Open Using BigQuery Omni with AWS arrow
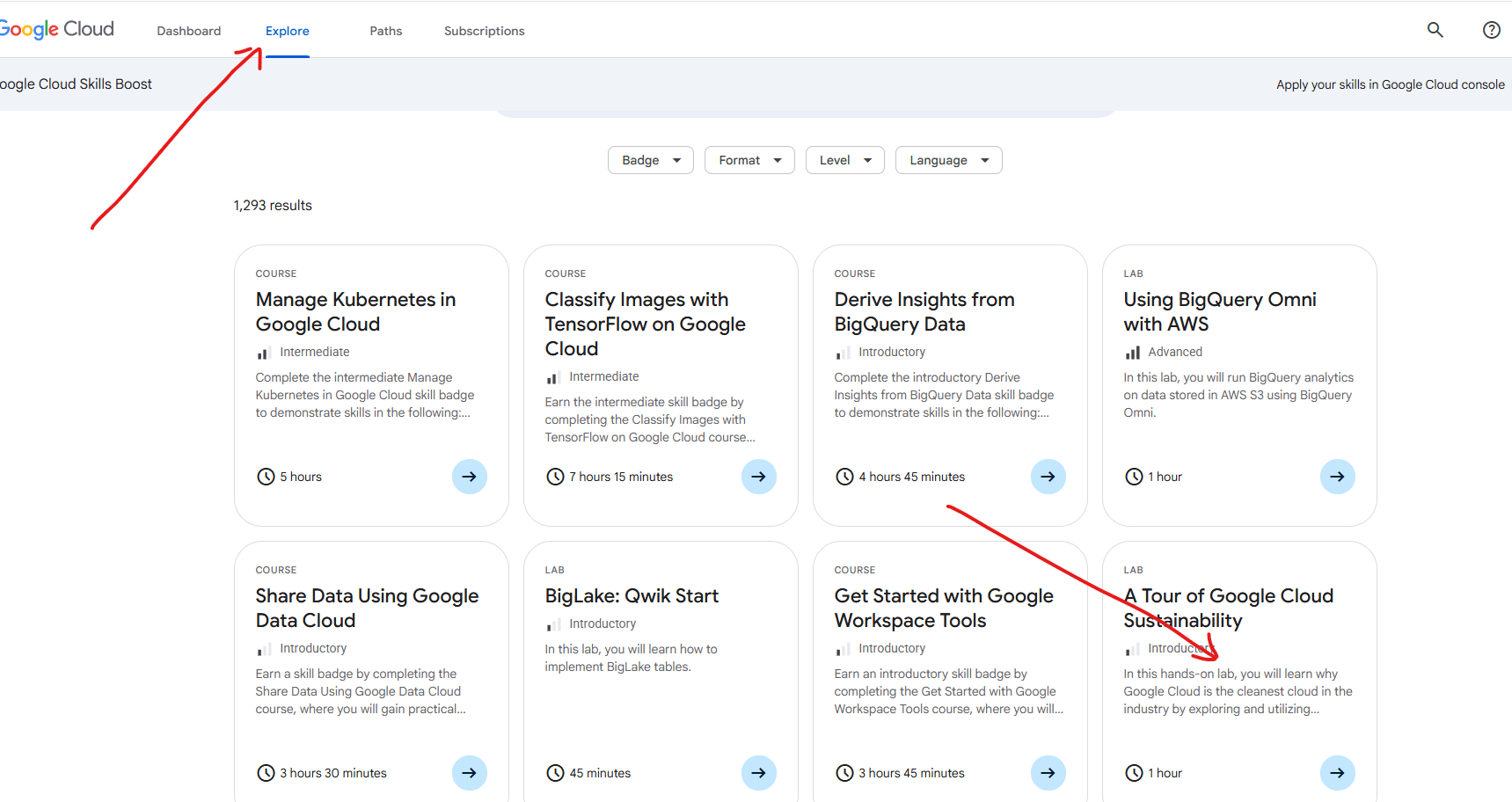The width and height of the screenshot is (1512, 802). tap(1338, 477)
